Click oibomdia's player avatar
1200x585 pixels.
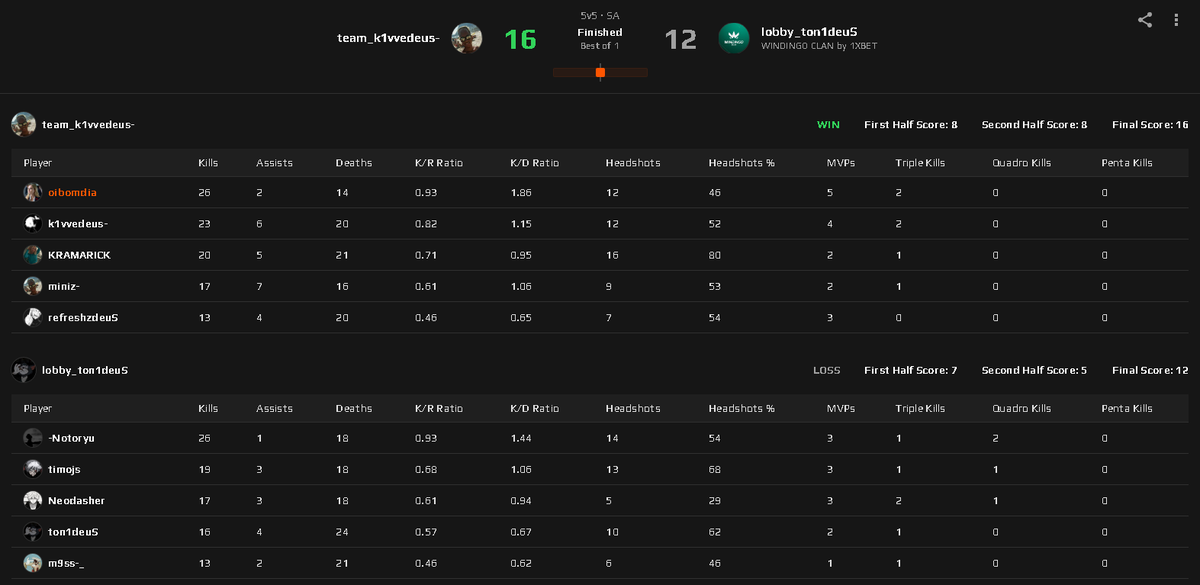click(x=33, y=192)
